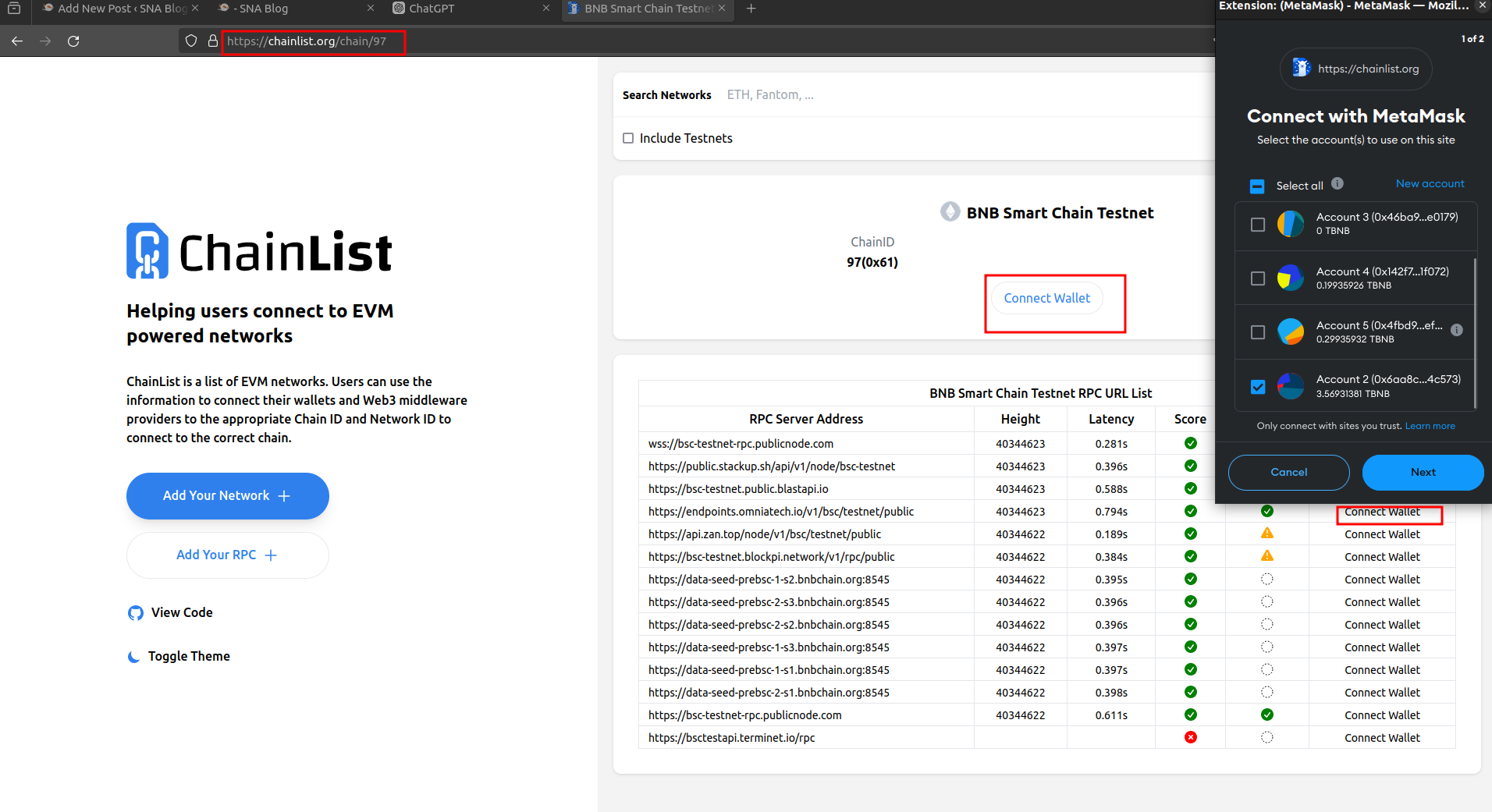
Task: Click Next in the MetaMask popup
Action: click(x=1423, y=472)
